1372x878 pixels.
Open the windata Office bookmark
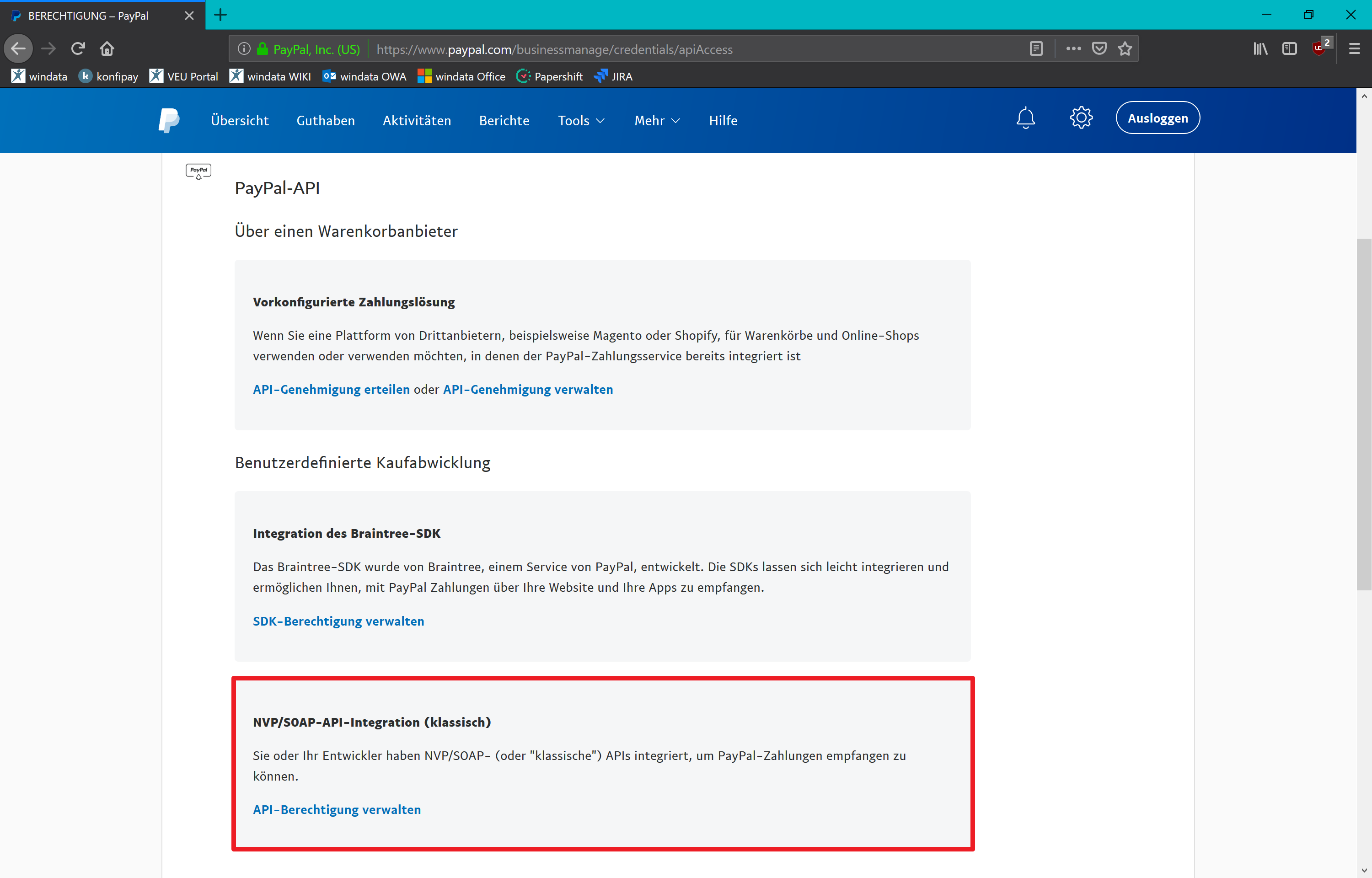coord(461,76)
